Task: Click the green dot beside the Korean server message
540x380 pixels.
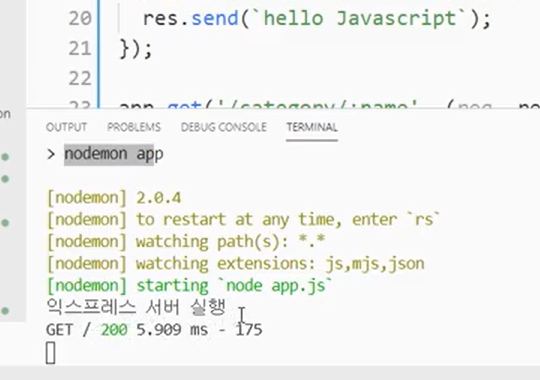Action: pos(5,311)
